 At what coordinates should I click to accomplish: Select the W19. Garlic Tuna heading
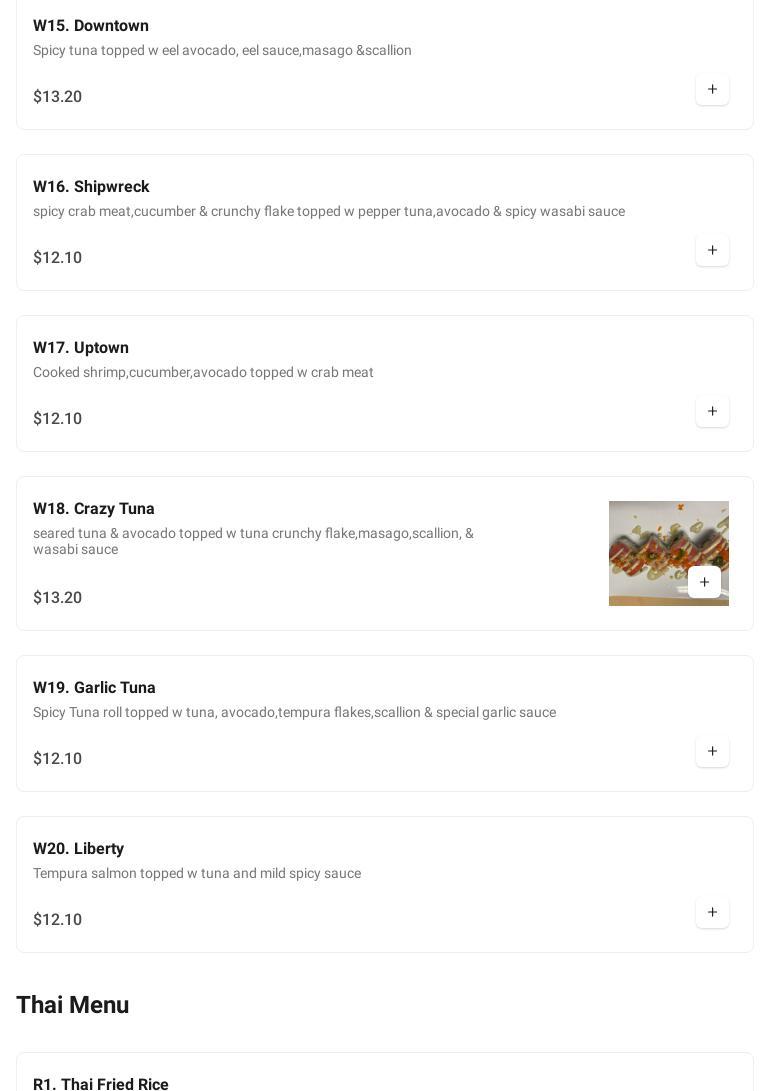tap(94, 688)
